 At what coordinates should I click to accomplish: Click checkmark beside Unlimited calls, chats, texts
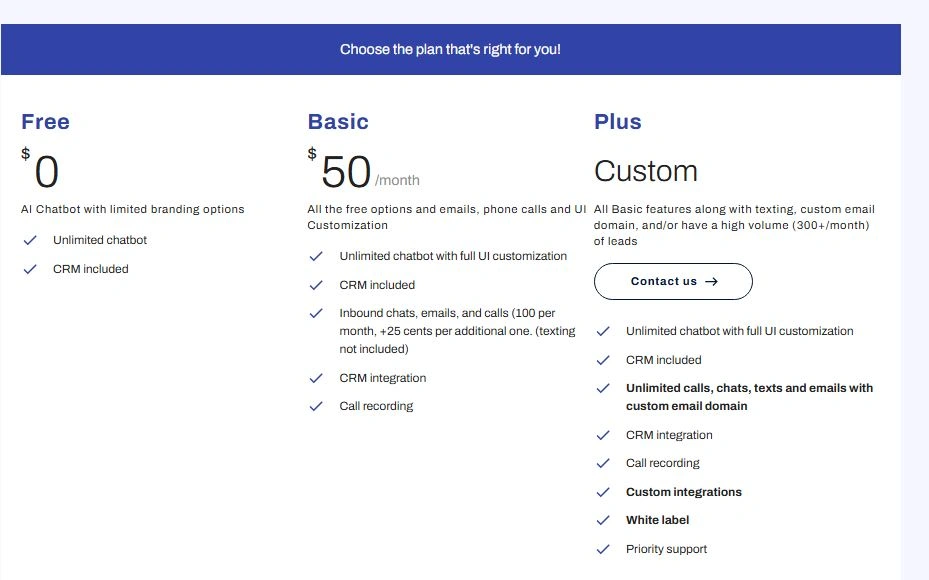click(603, 388)
